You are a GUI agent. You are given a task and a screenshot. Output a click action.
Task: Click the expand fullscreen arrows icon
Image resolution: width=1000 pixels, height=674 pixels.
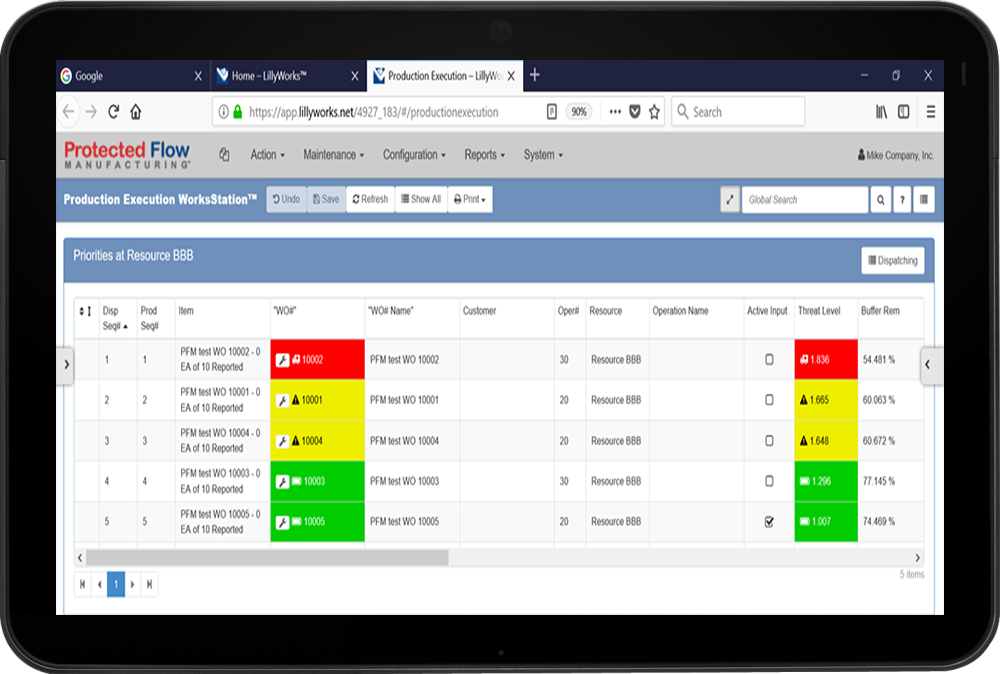click(x=730, y=200)
